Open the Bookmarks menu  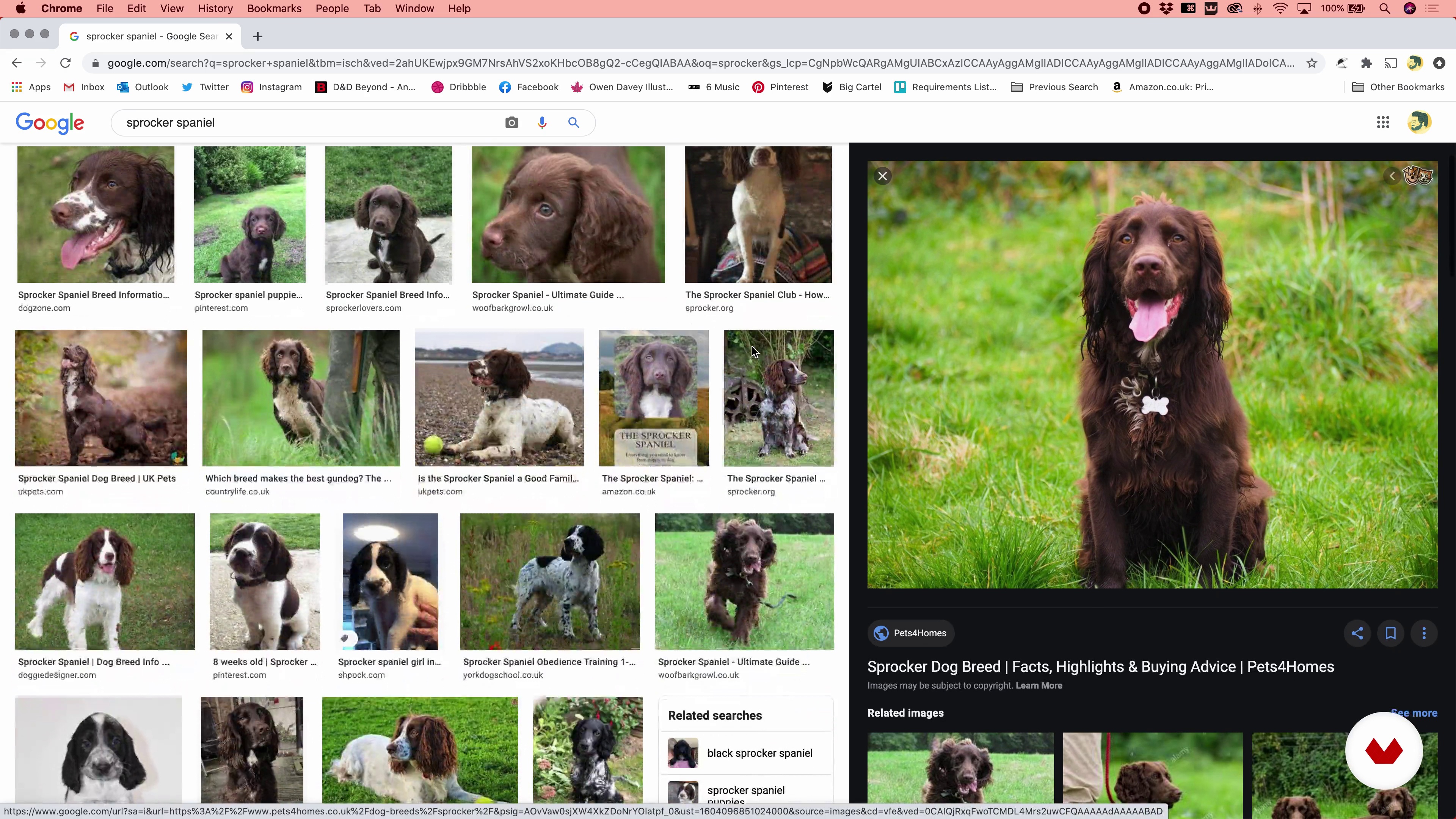(274, 8)
